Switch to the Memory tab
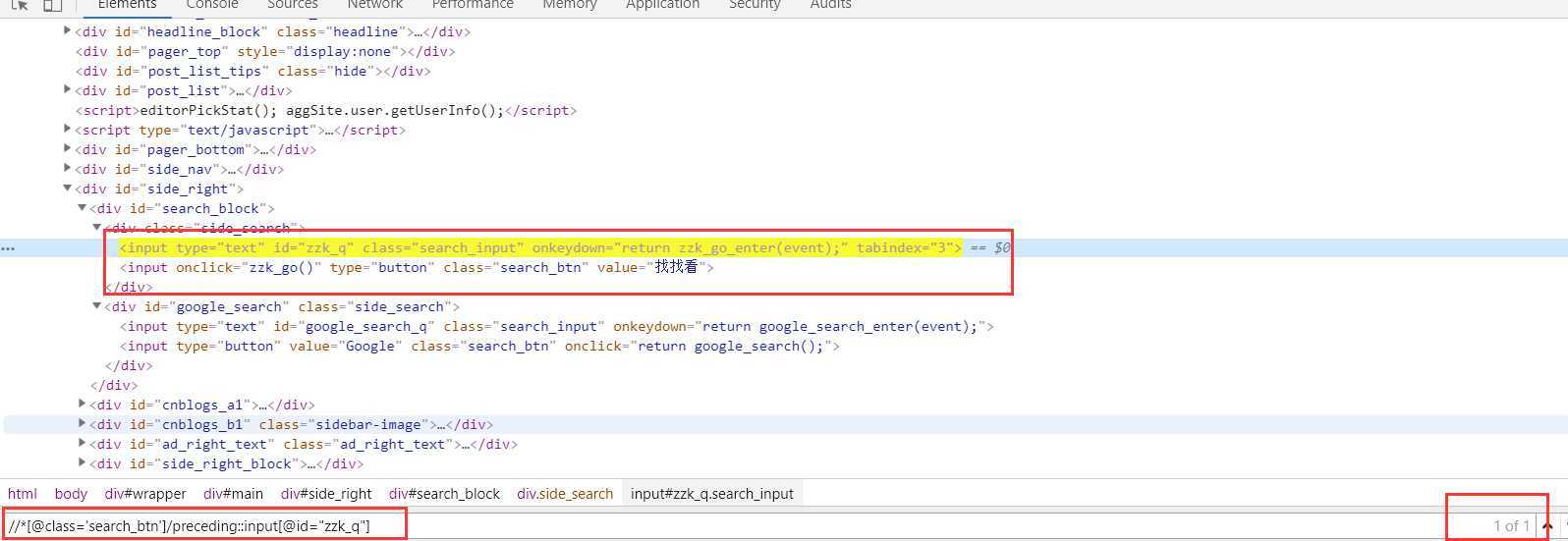The image size is (1568, 541). 570,4
